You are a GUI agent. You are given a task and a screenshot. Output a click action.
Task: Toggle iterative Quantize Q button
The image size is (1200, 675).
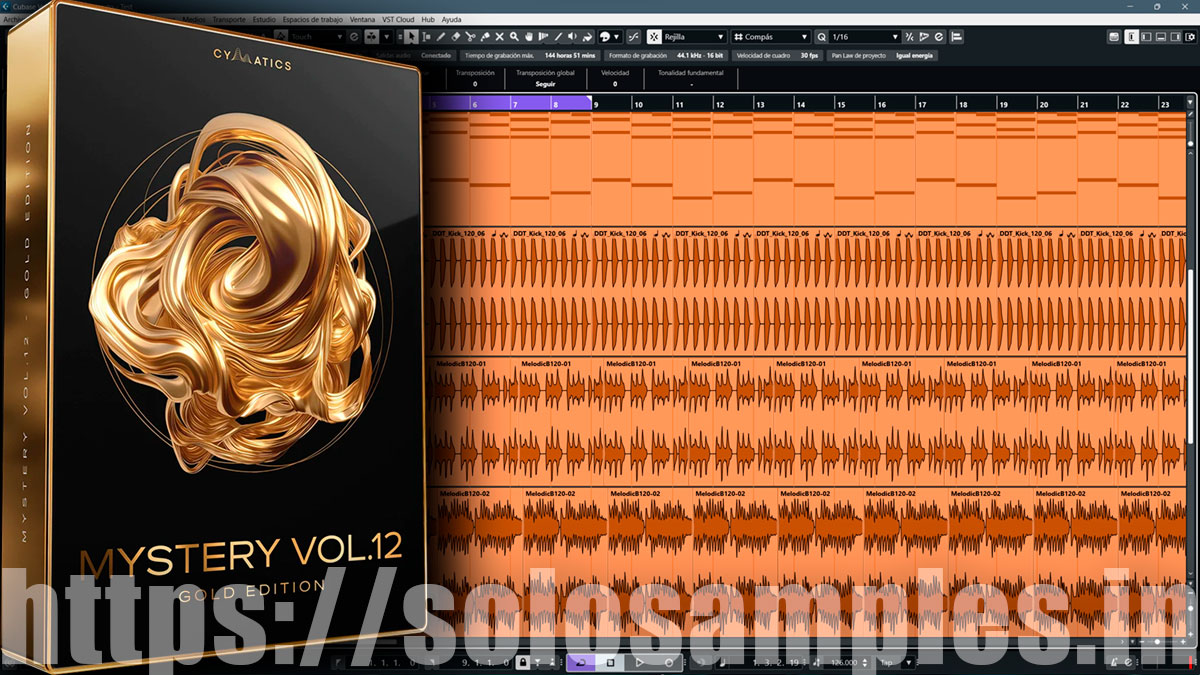(821, 36)
